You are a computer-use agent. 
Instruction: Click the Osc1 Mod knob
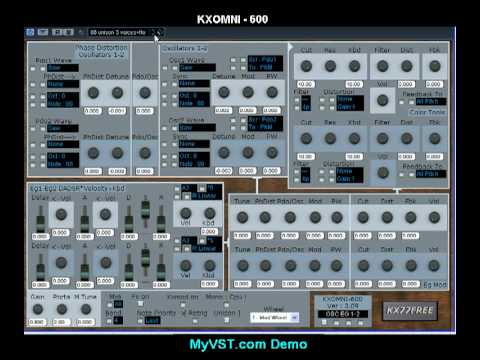coord(248,92)
